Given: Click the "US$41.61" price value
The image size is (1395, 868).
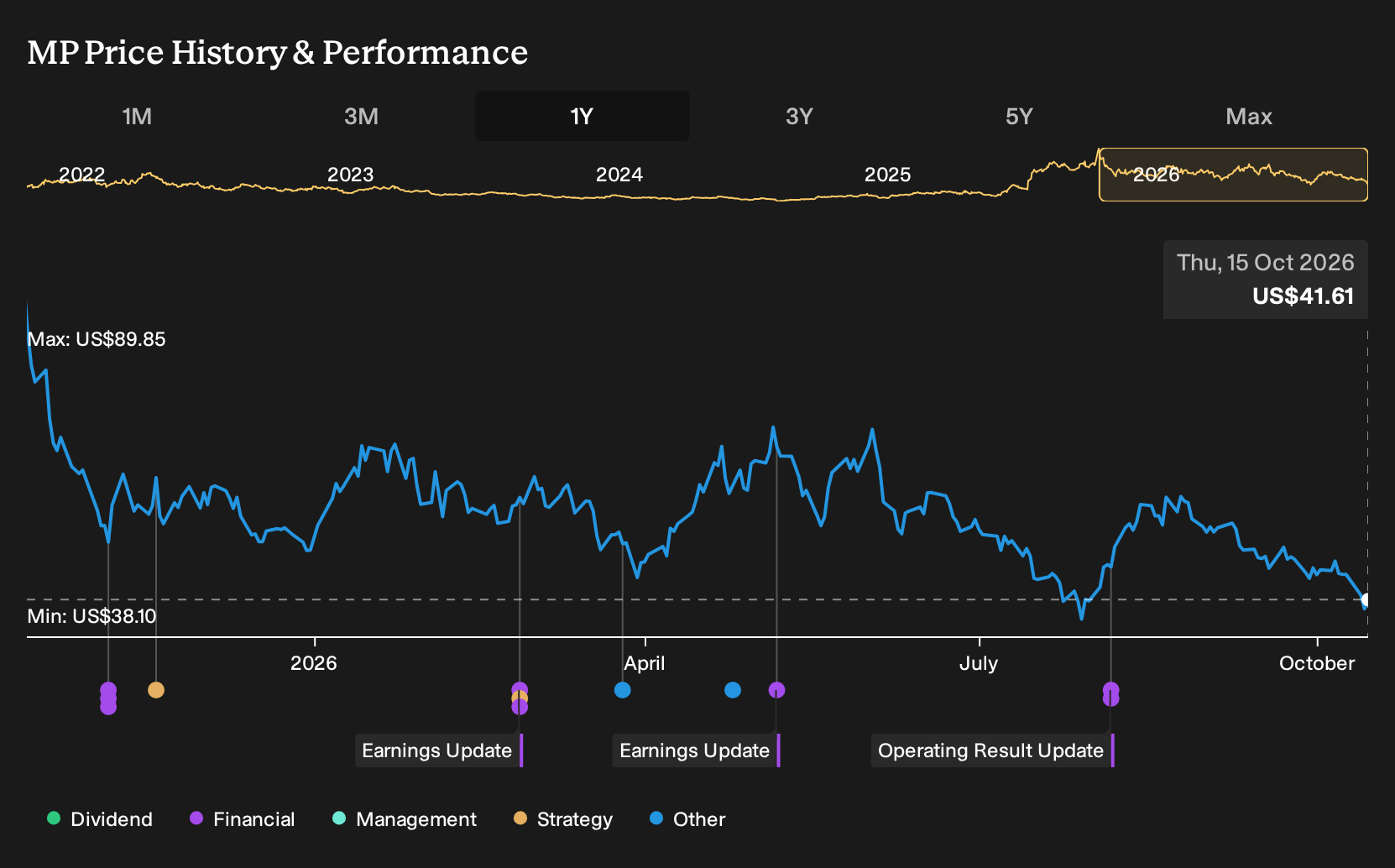Looking at the screenshot, I should click(1303, 296).
